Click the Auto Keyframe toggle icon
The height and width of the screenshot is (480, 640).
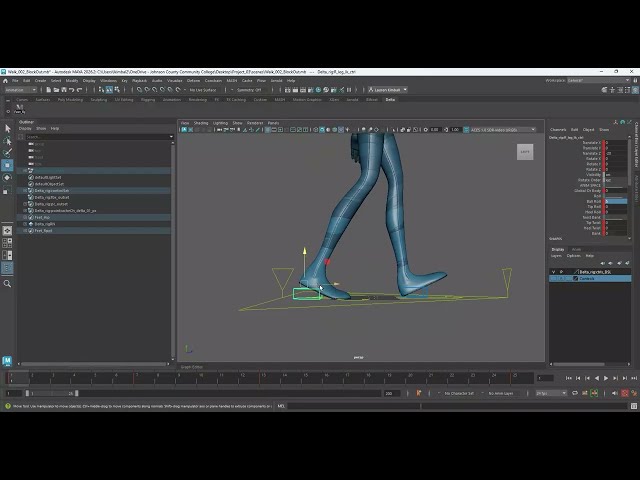pyautogui.click(x=624, y=393)
